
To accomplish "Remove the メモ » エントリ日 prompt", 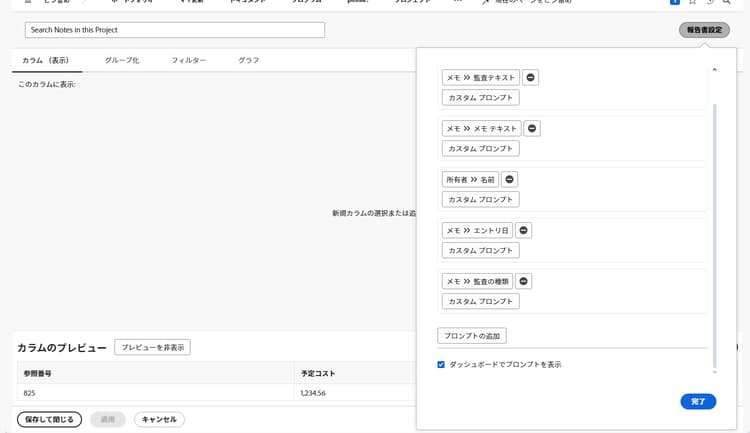I will [x=523, y=230].
